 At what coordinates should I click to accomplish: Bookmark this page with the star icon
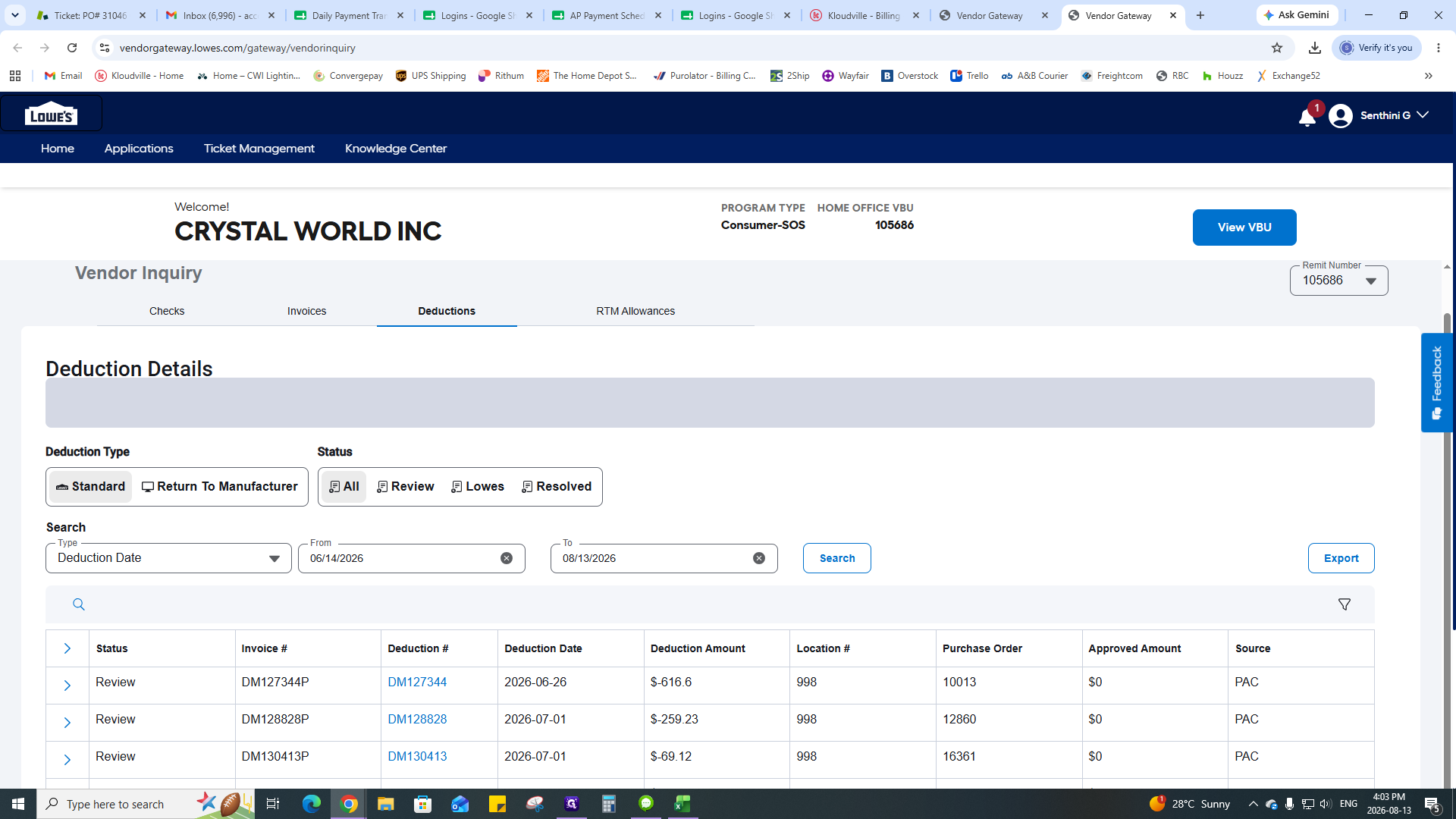(x=1277, y=48)
